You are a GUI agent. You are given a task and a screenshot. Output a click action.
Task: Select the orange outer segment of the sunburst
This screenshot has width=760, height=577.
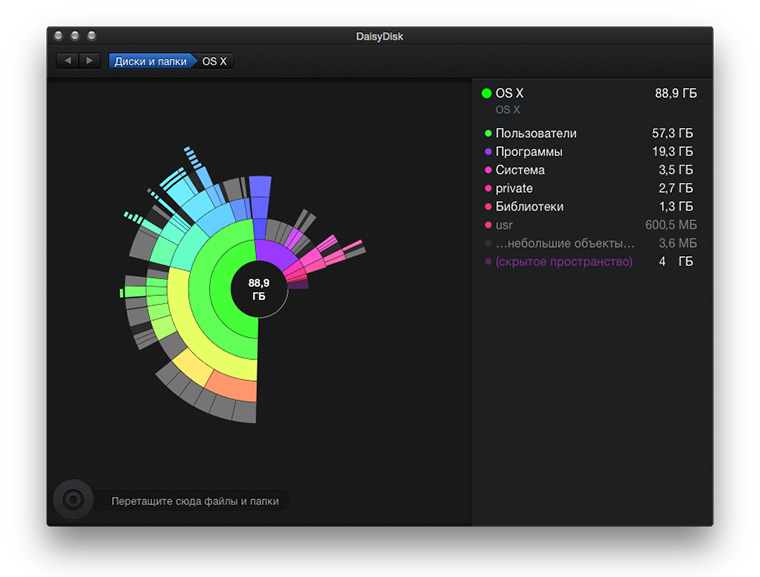pyautogui.click(x=234, y=385)
